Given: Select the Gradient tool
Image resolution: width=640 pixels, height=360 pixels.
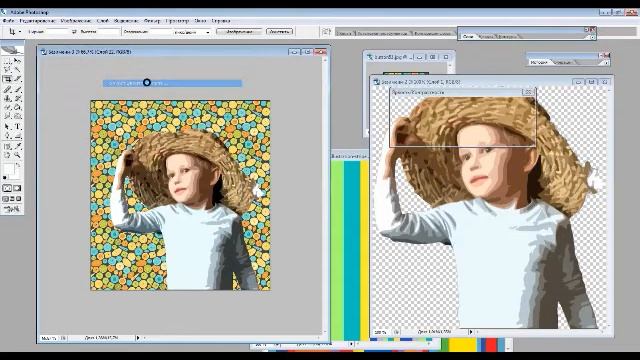Looking at the screenshot, I should [x=17, y=107].
